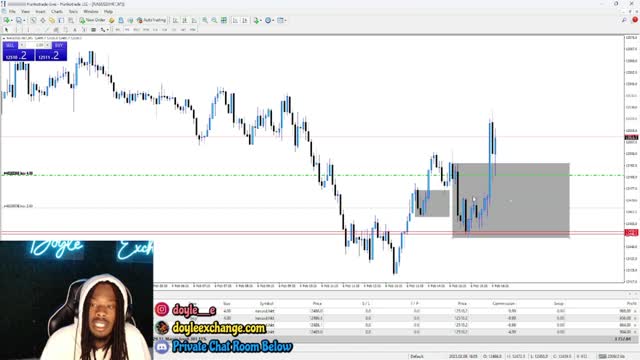Screen dimensions: 640x360
Task: Switch chart to line chart type
Action: [x=194, y=20]
